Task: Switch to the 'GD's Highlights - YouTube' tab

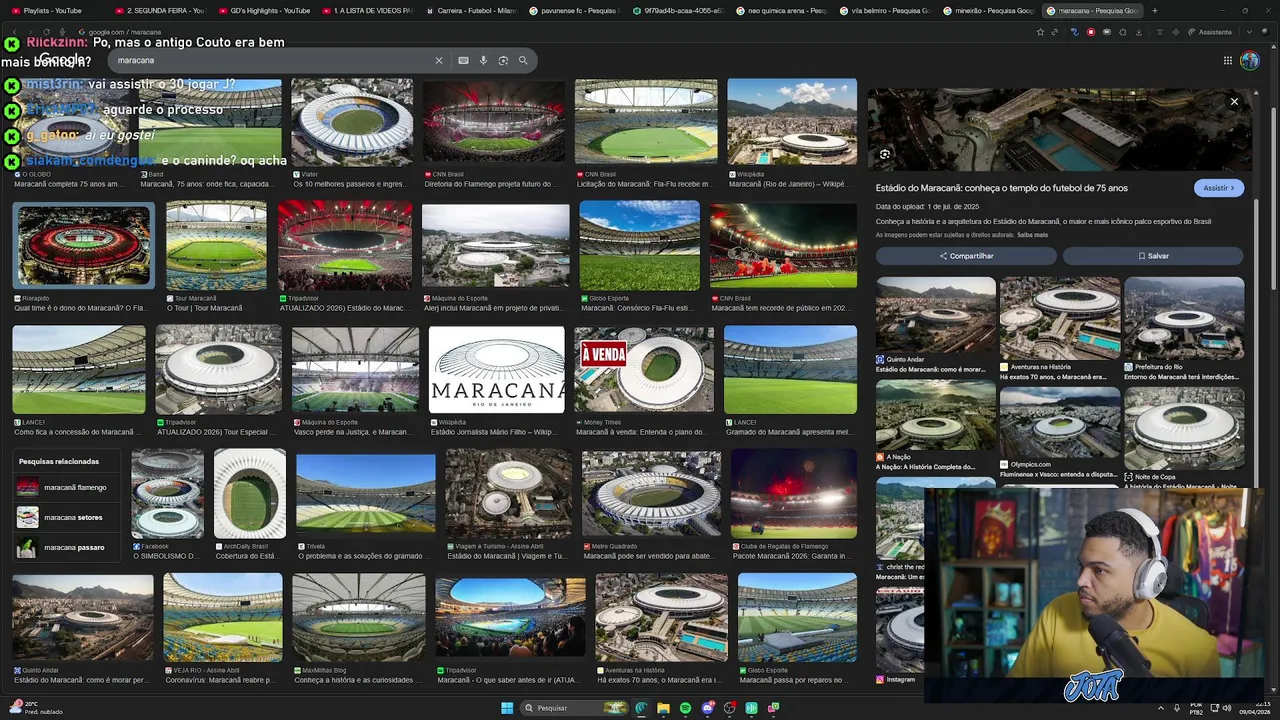Action: point(264,10)
